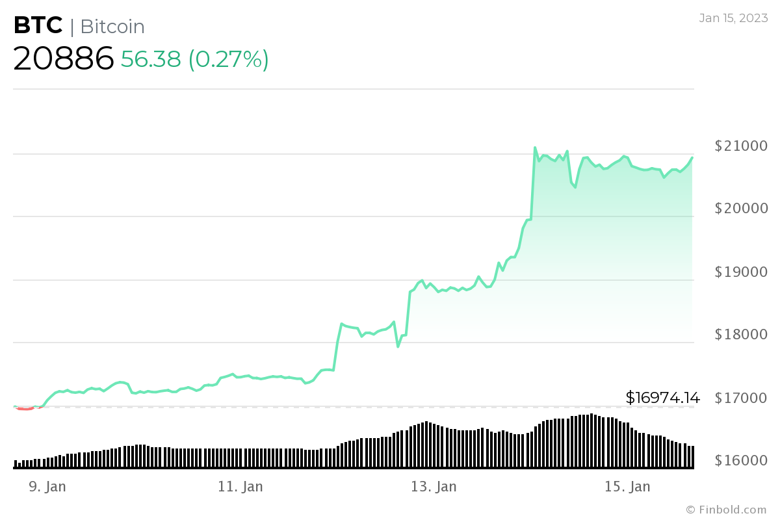Select the 11. Jan date marker
This screenshot has height=520, width=780.
coord(239,486)
